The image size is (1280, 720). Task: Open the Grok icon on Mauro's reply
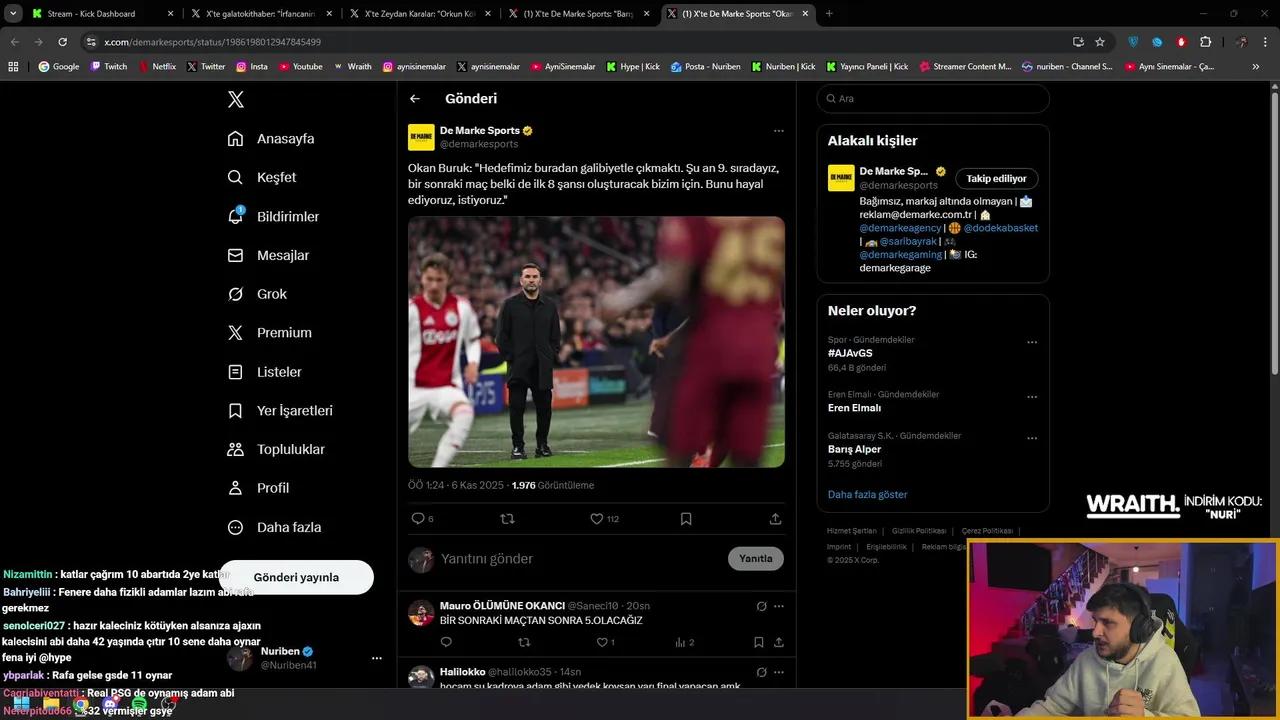coord(761,606)
